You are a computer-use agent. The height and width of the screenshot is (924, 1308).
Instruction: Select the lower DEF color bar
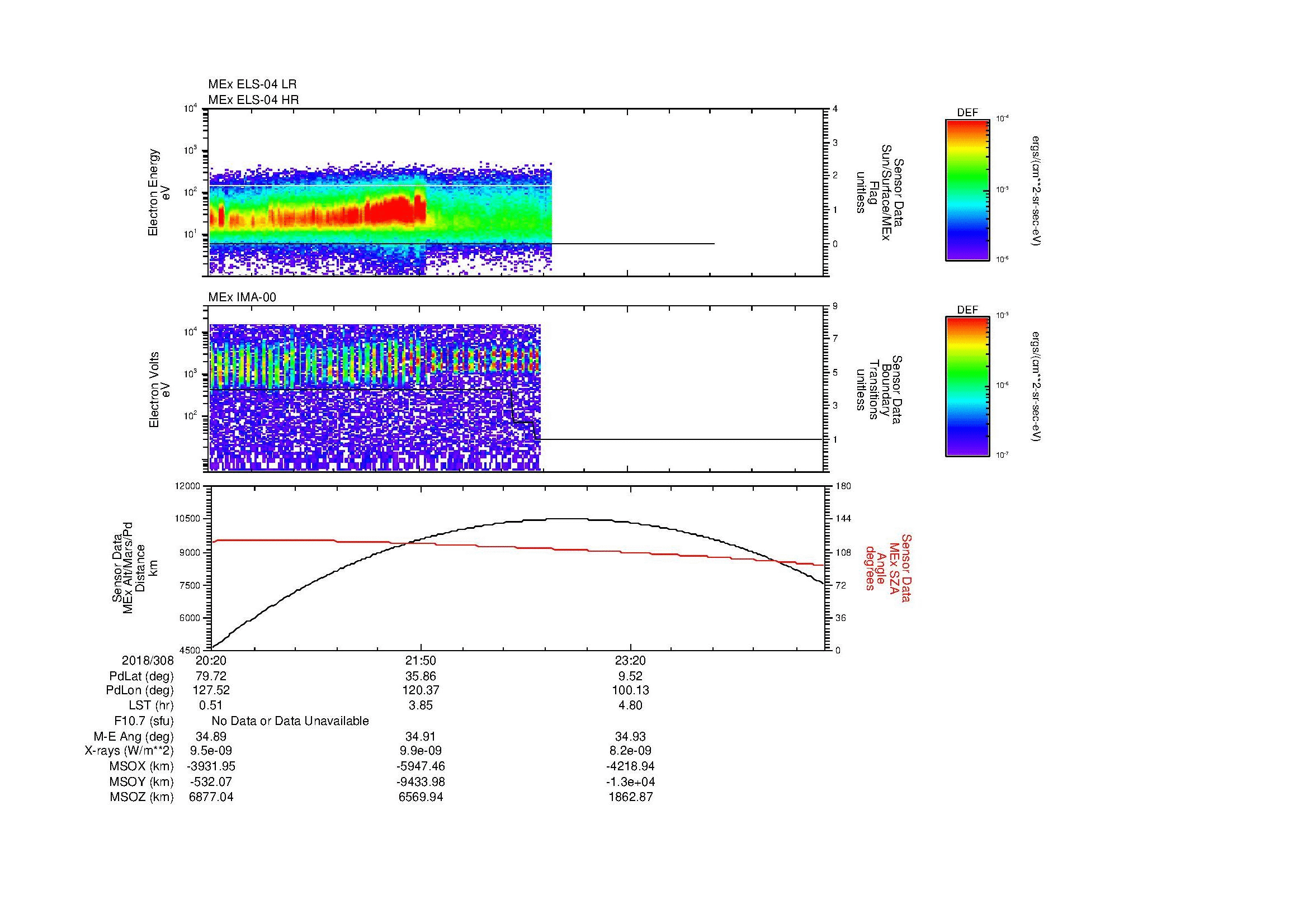coord(967,387)
